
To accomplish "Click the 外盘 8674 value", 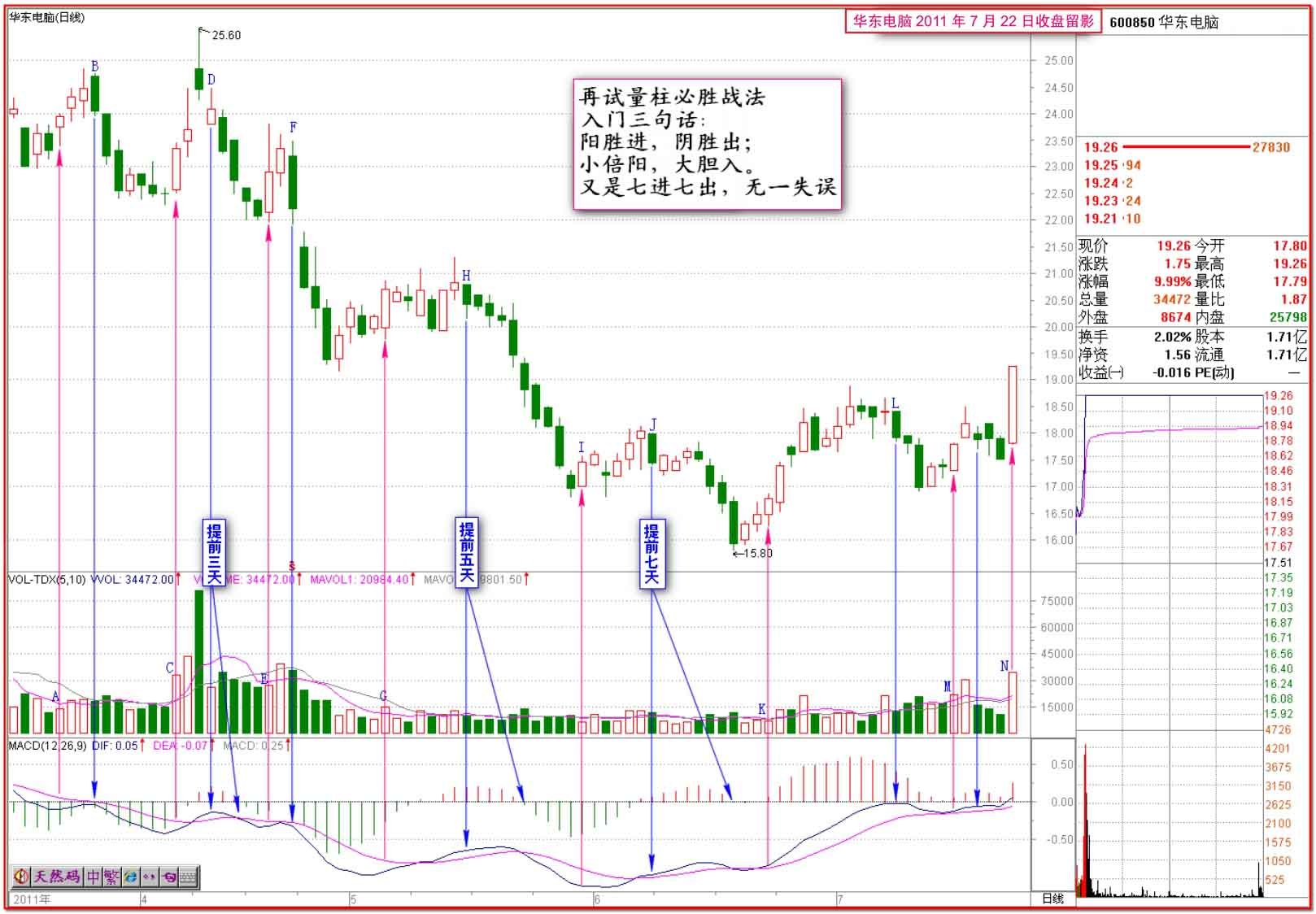I will point(1176,317).
